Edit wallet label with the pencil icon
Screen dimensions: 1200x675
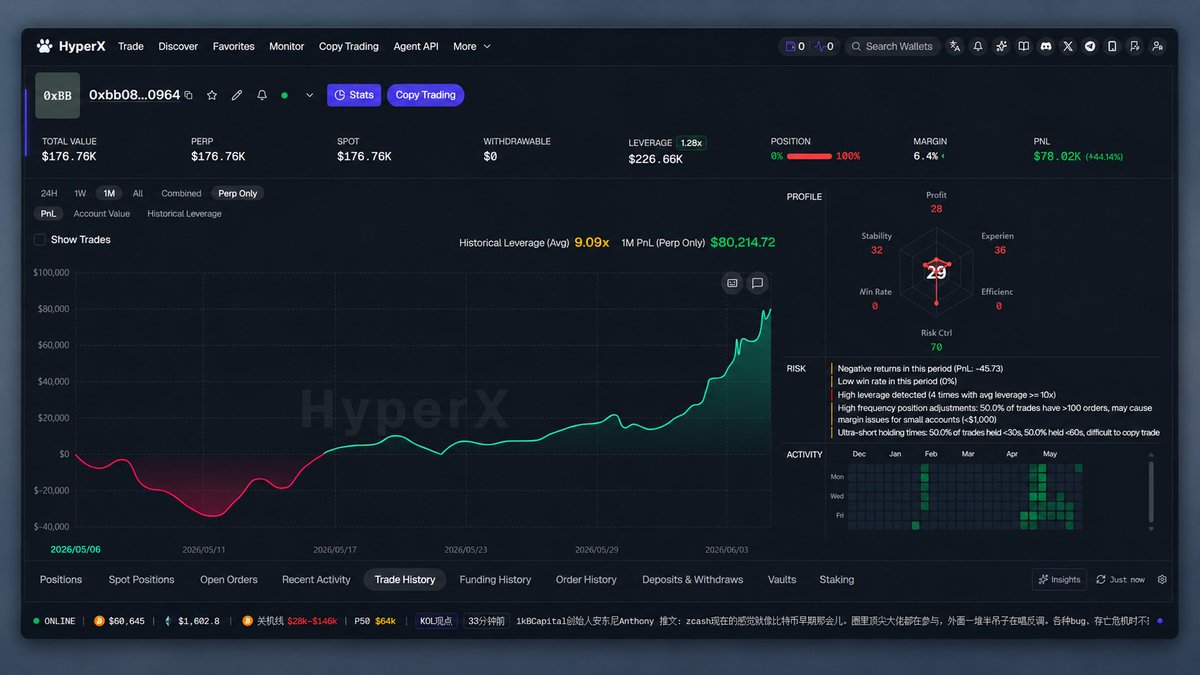click(x=237, y=95)
